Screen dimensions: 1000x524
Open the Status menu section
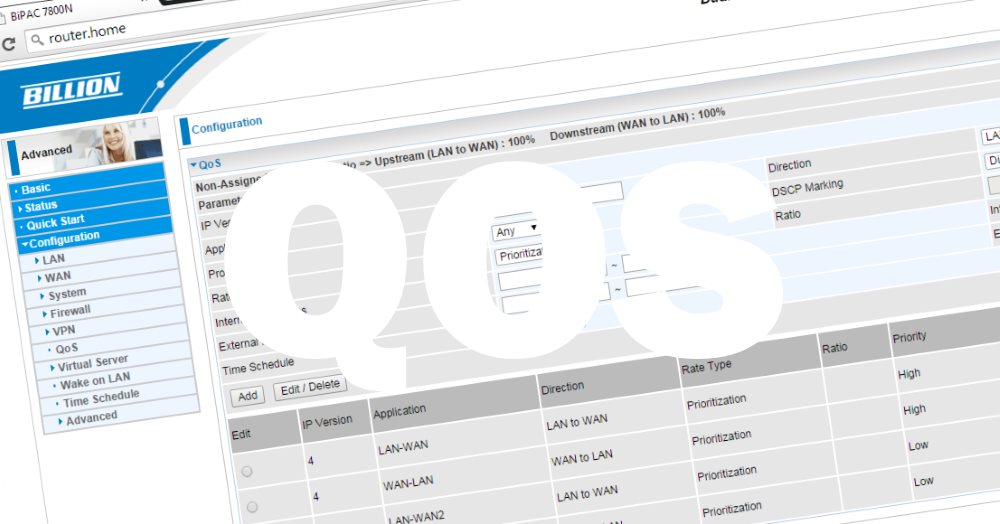point(41,206)
